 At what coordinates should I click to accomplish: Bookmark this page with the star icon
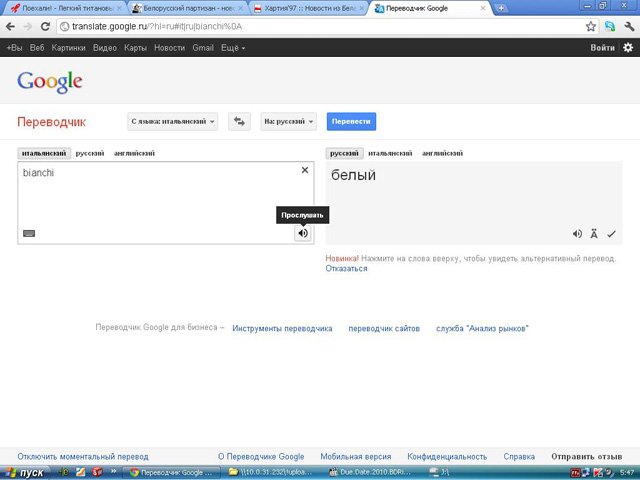590,27
